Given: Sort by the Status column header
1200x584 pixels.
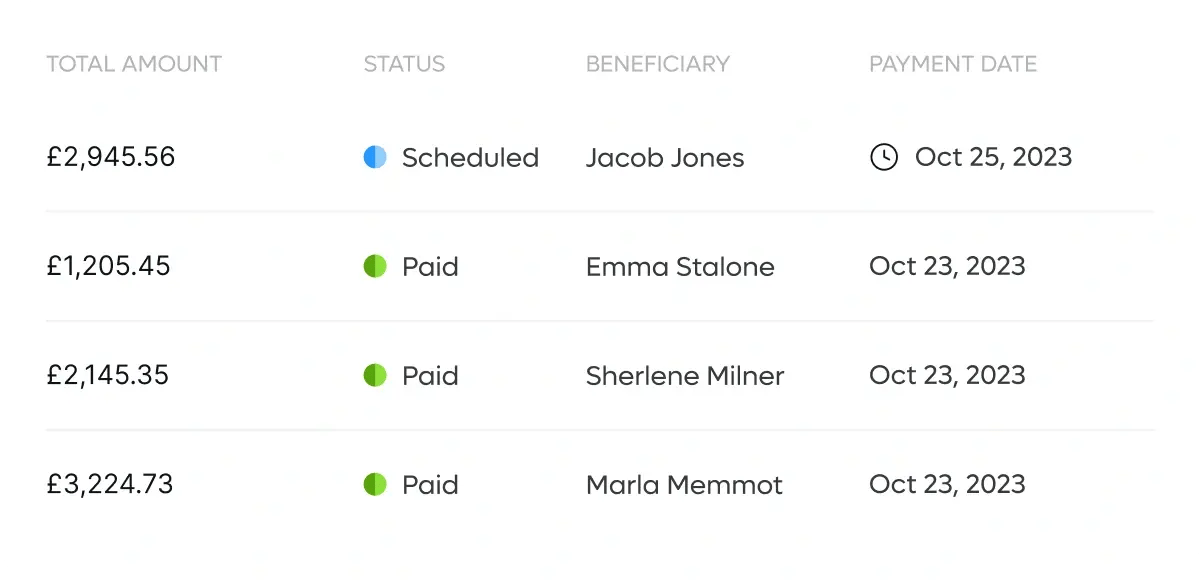Looking at the screenshot, I should tap(404, 64).
